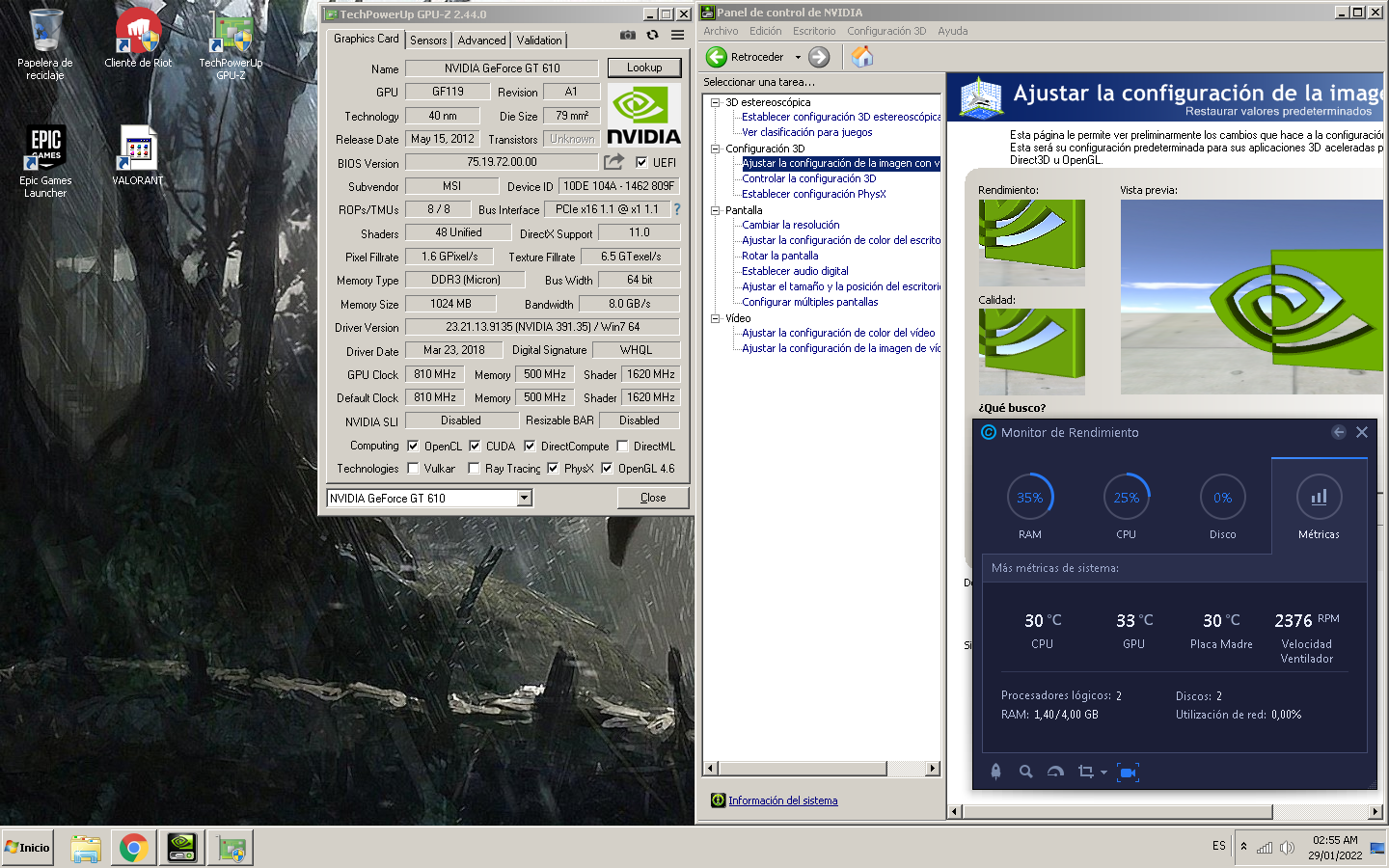Screen dimensions: 1389x868
Task: Open the Ayuda menu
Action: [x=953, y=31]
